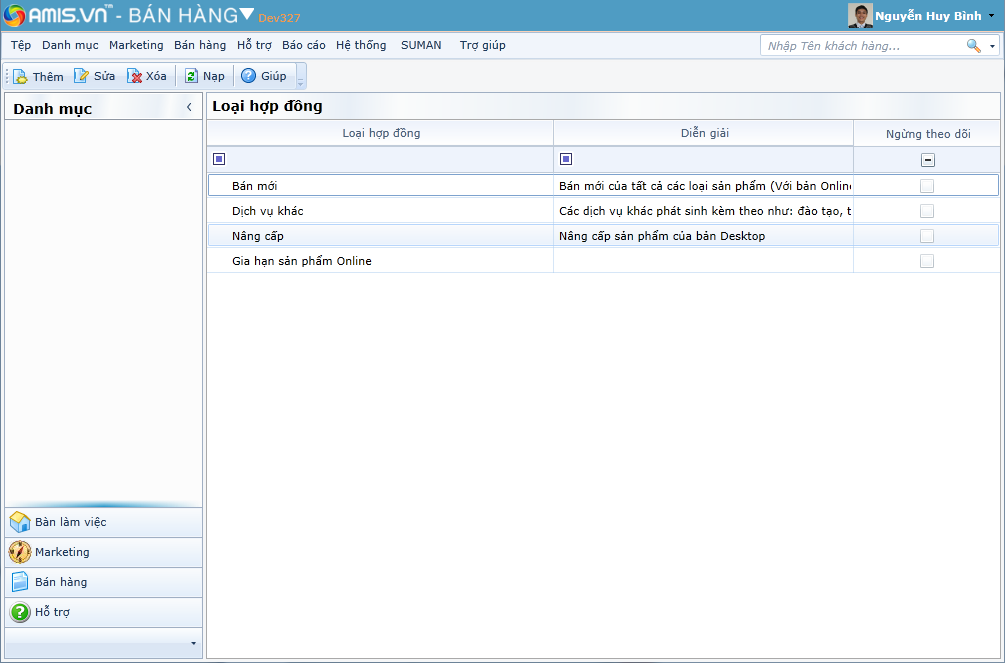Click the Nạp (Reload) toolbar icon
The image size is (1005, 663).
click(x=192, y=76)
